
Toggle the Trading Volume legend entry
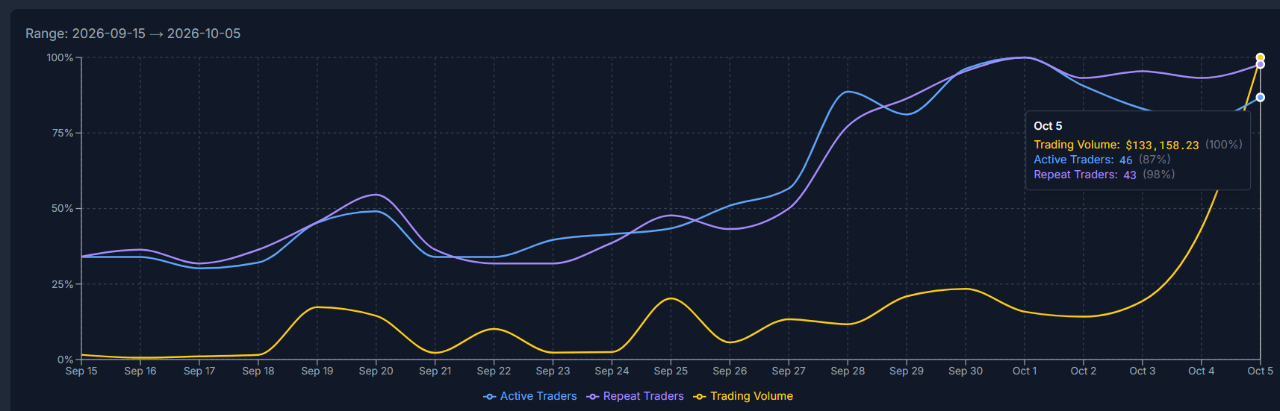click(745, 396)
